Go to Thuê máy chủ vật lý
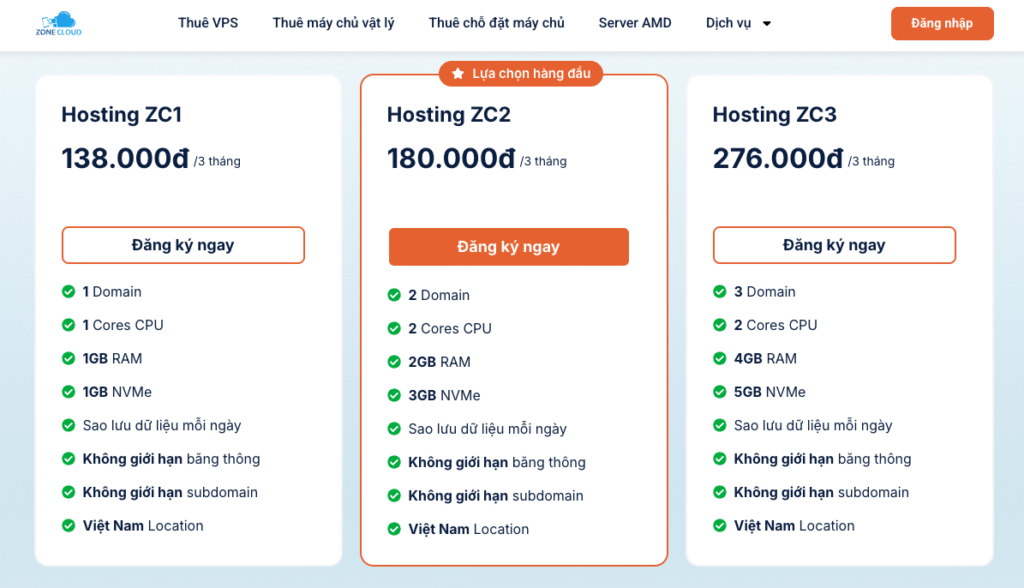 click(x=333, y=23)
